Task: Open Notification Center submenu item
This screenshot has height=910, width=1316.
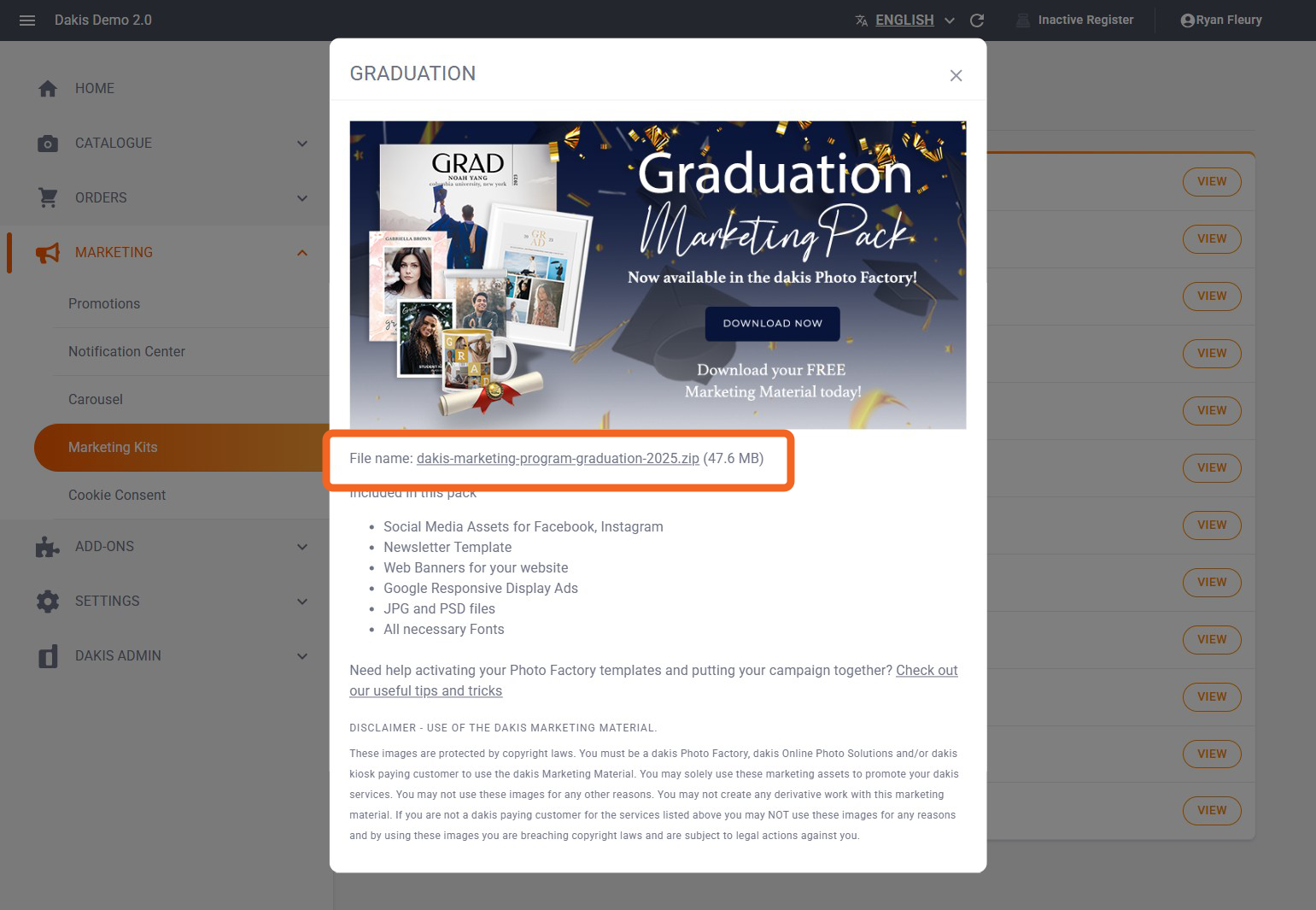Action: [x=126, y=351]
